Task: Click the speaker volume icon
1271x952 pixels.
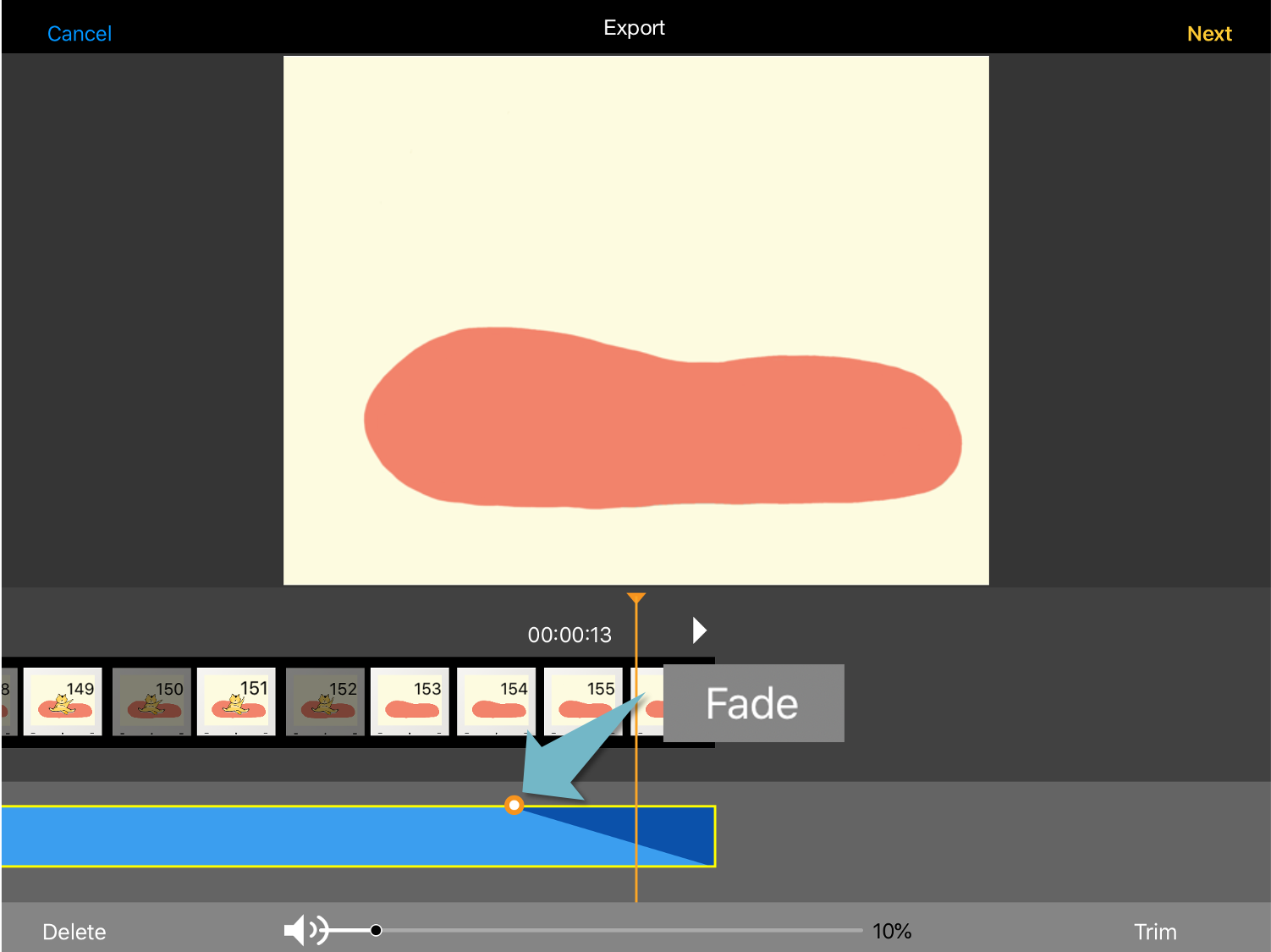Action: tap(304, 931)
